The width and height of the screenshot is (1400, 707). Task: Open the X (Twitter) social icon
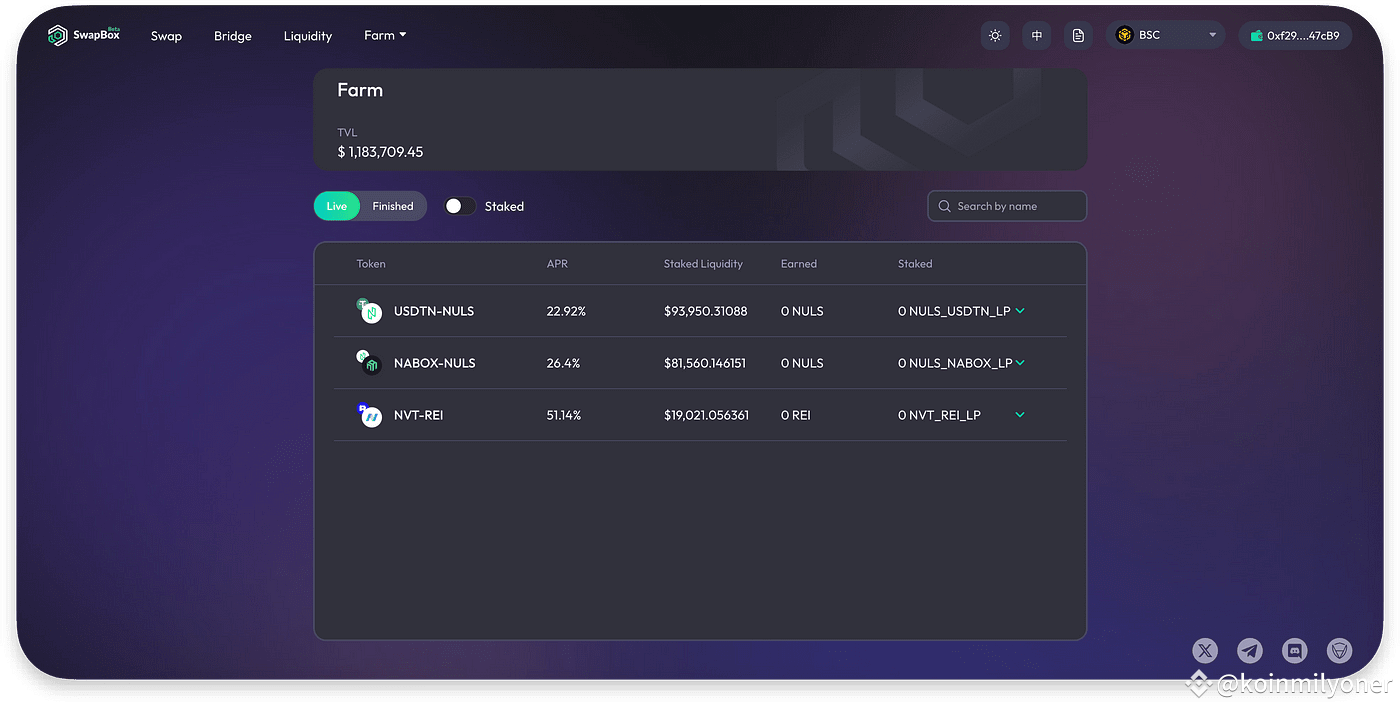pos(1205,651)
